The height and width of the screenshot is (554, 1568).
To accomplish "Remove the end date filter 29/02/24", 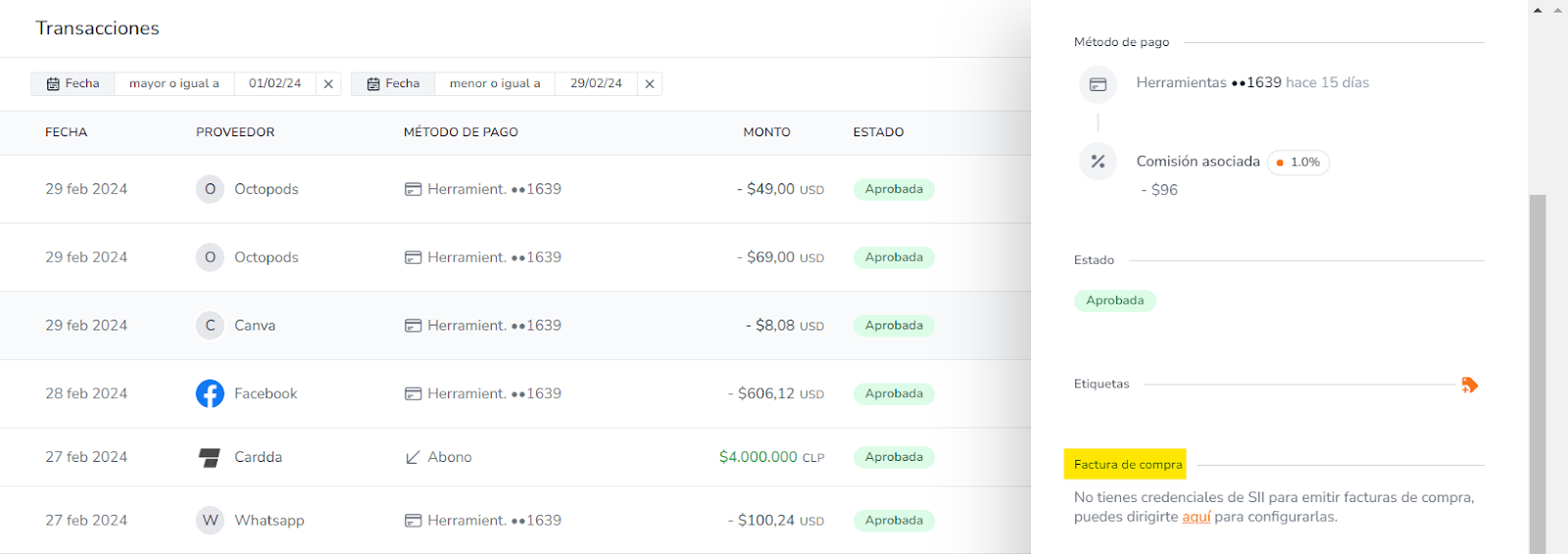I will coord(649,84).
